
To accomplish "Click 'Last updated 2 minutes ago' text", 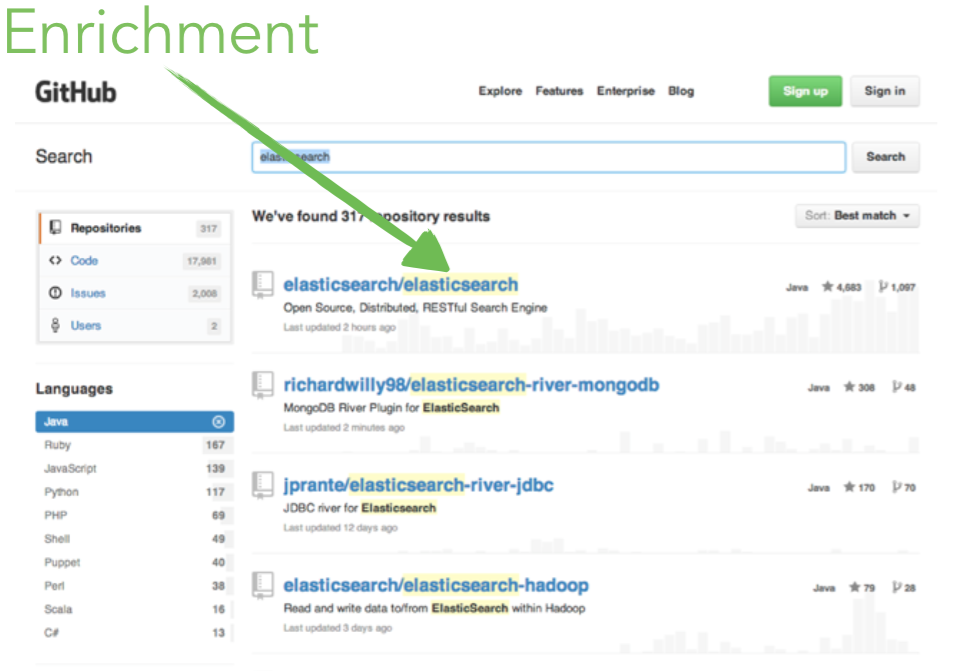I will [344, 428].
